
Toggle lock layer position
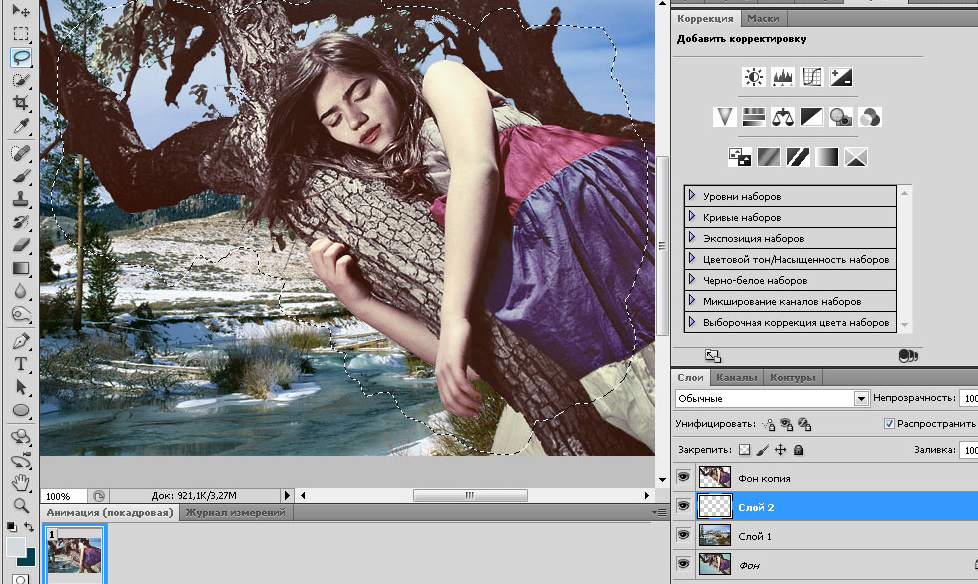click(x=780, y=449)
